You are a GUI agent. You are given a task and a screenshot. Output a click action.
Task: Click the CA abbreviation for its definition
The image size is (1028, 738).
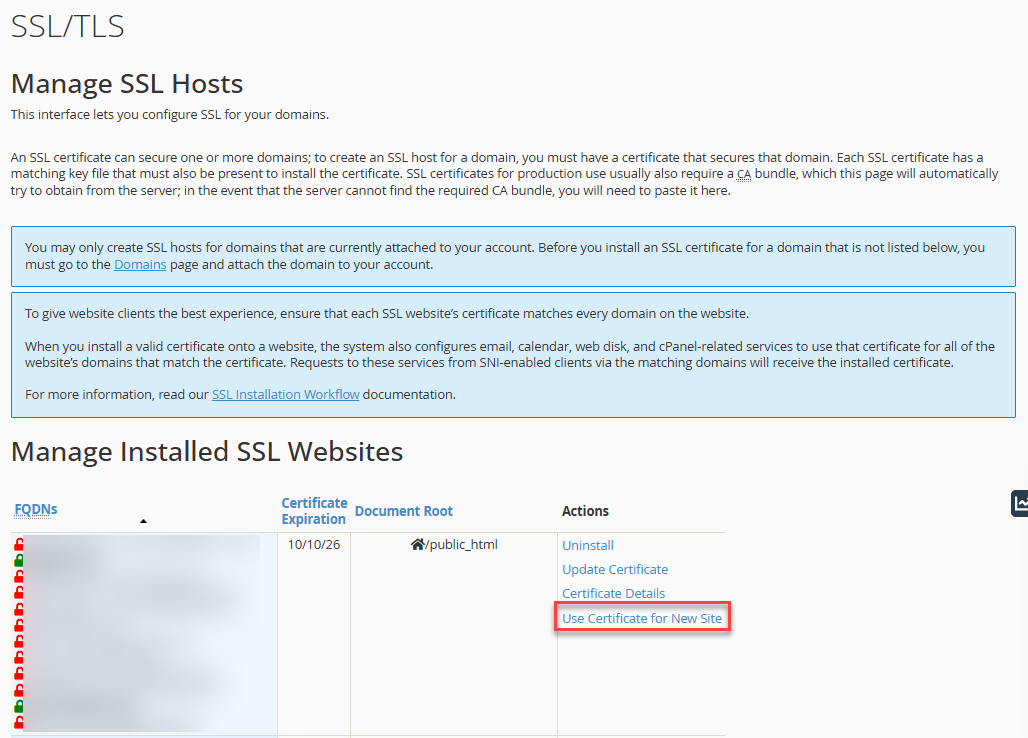pyautogui.click(x=743, y=173)
